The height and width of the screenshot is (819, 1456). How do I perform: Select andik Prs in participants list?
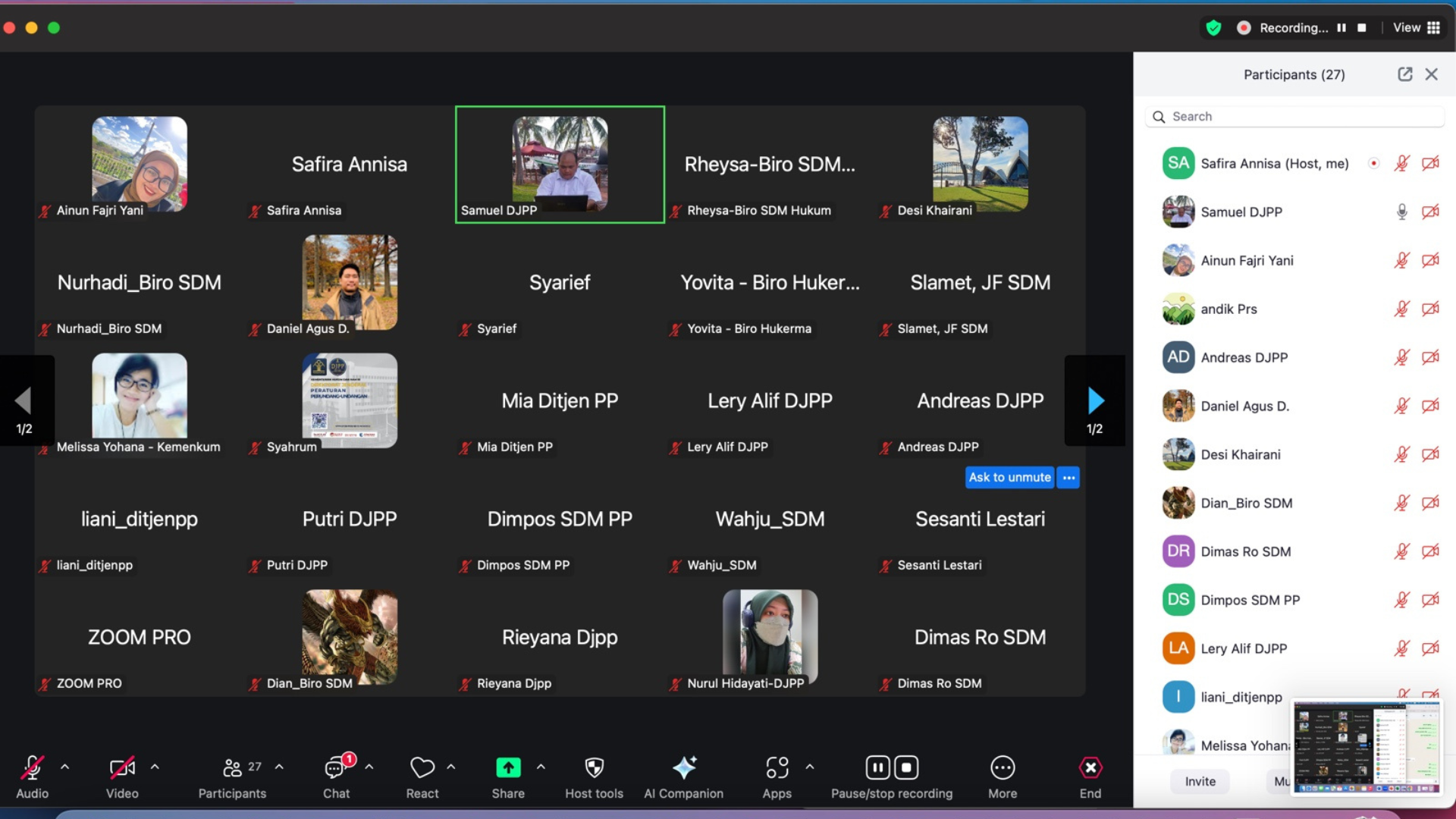[x=1294, y=309]
